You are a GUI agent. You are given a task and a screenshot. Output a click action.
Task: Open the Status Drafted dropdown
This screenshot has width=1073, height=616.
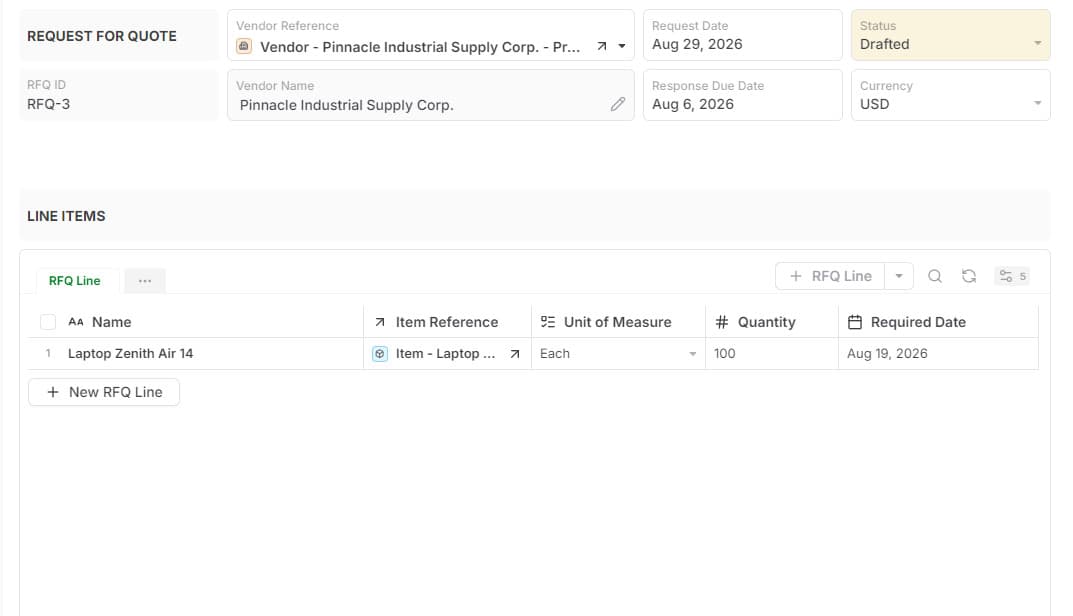(x=951, y=35)
